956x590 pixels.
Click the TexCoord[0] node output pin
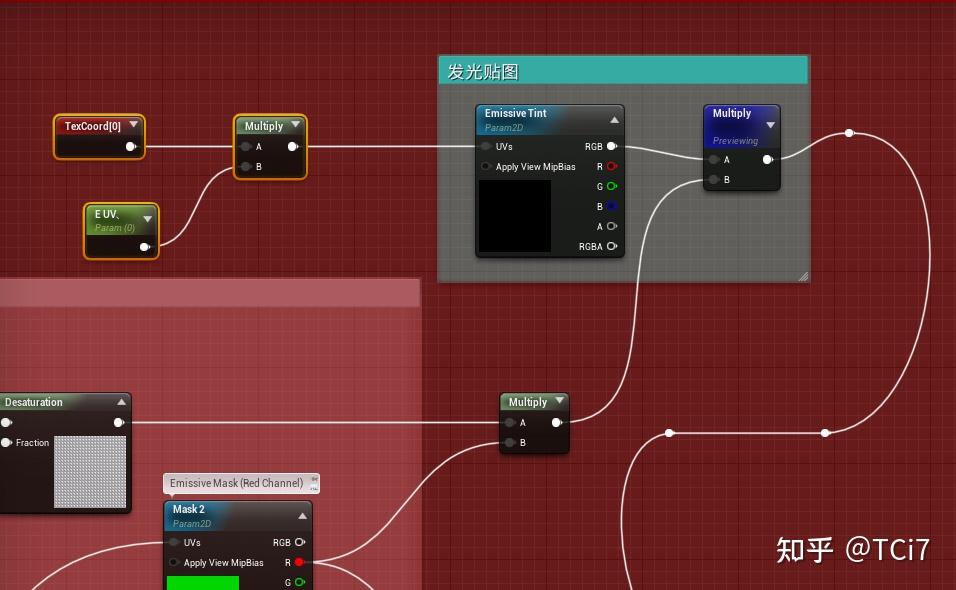click(130, 146)
